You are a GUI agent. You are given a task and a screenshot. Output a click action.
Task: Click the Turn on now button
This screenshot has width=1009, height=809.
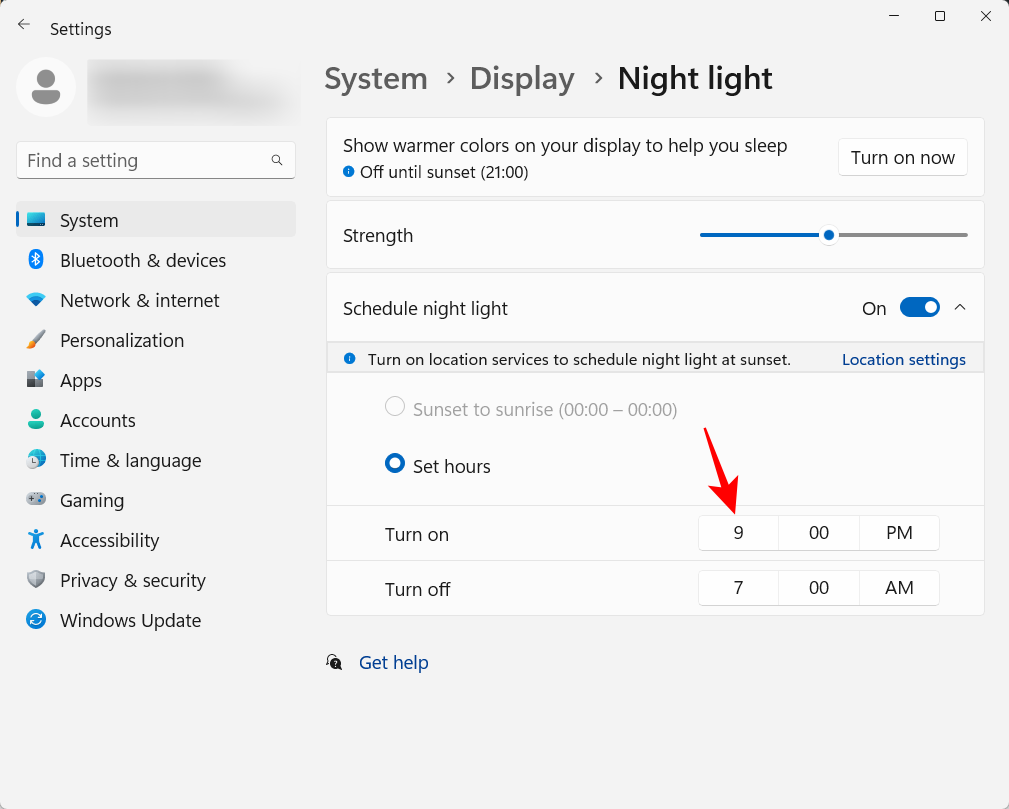902,157
